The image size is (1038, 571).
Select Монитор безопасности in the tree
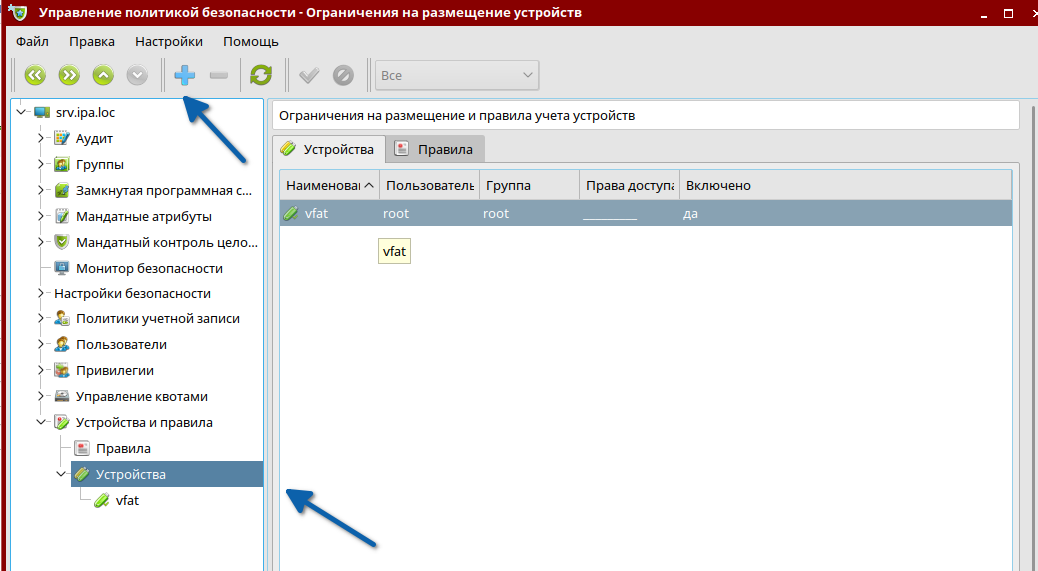click(149, 268)
